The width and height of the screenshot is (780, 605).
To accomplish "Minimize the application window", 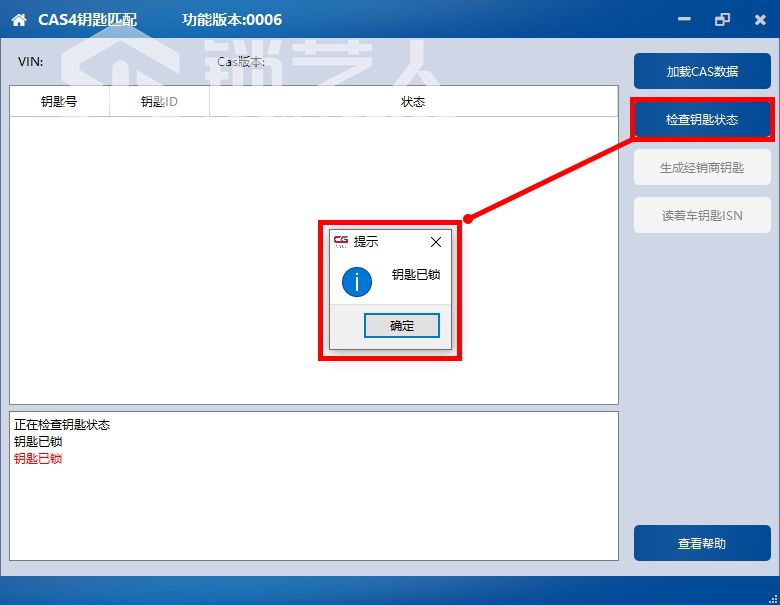I will click(x=684, y=19).
